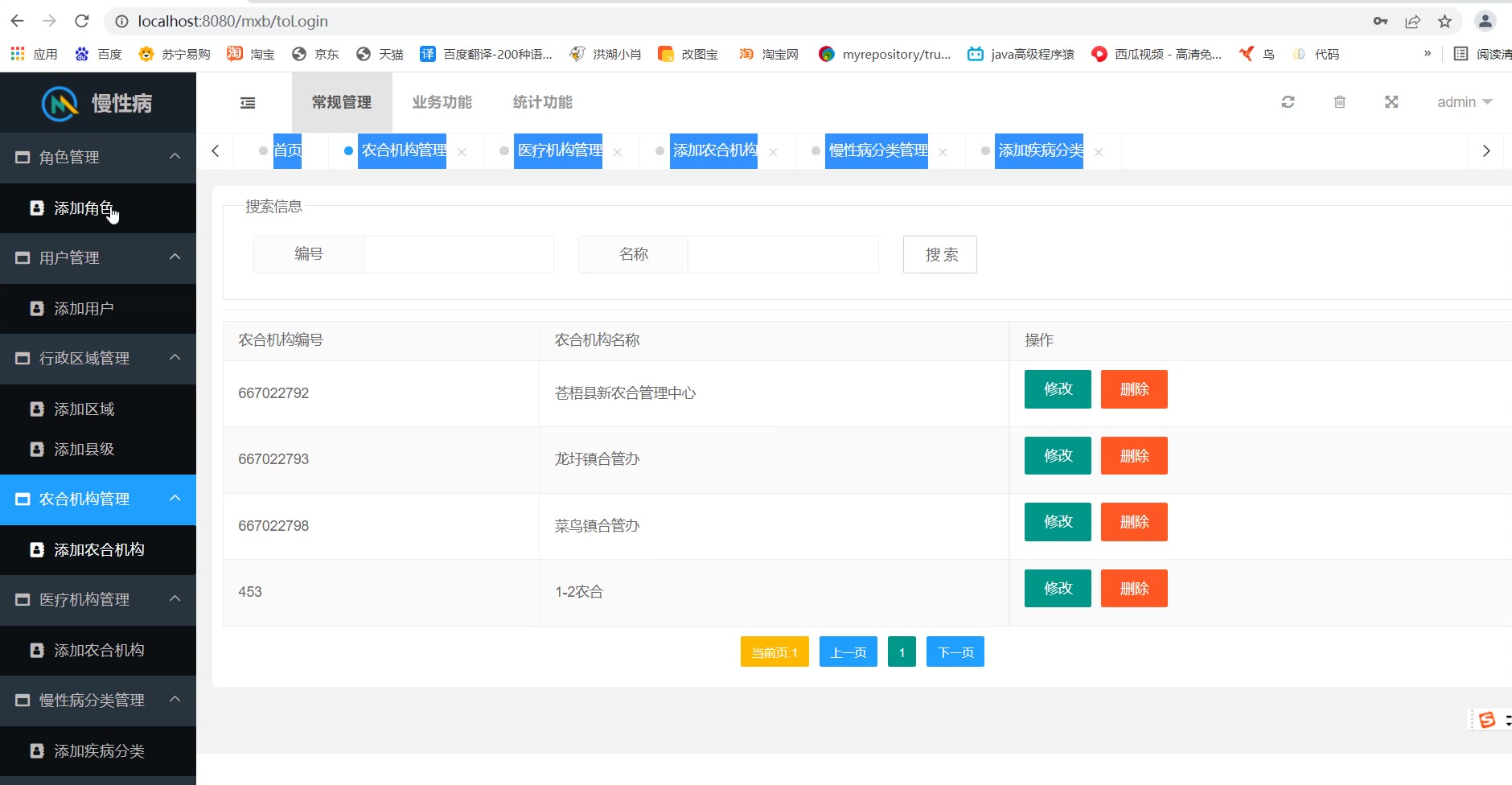Click browser bookmark star icon
This screenshot has height=785, width=1512.
pyautogui.click(x=1444, y=22)
